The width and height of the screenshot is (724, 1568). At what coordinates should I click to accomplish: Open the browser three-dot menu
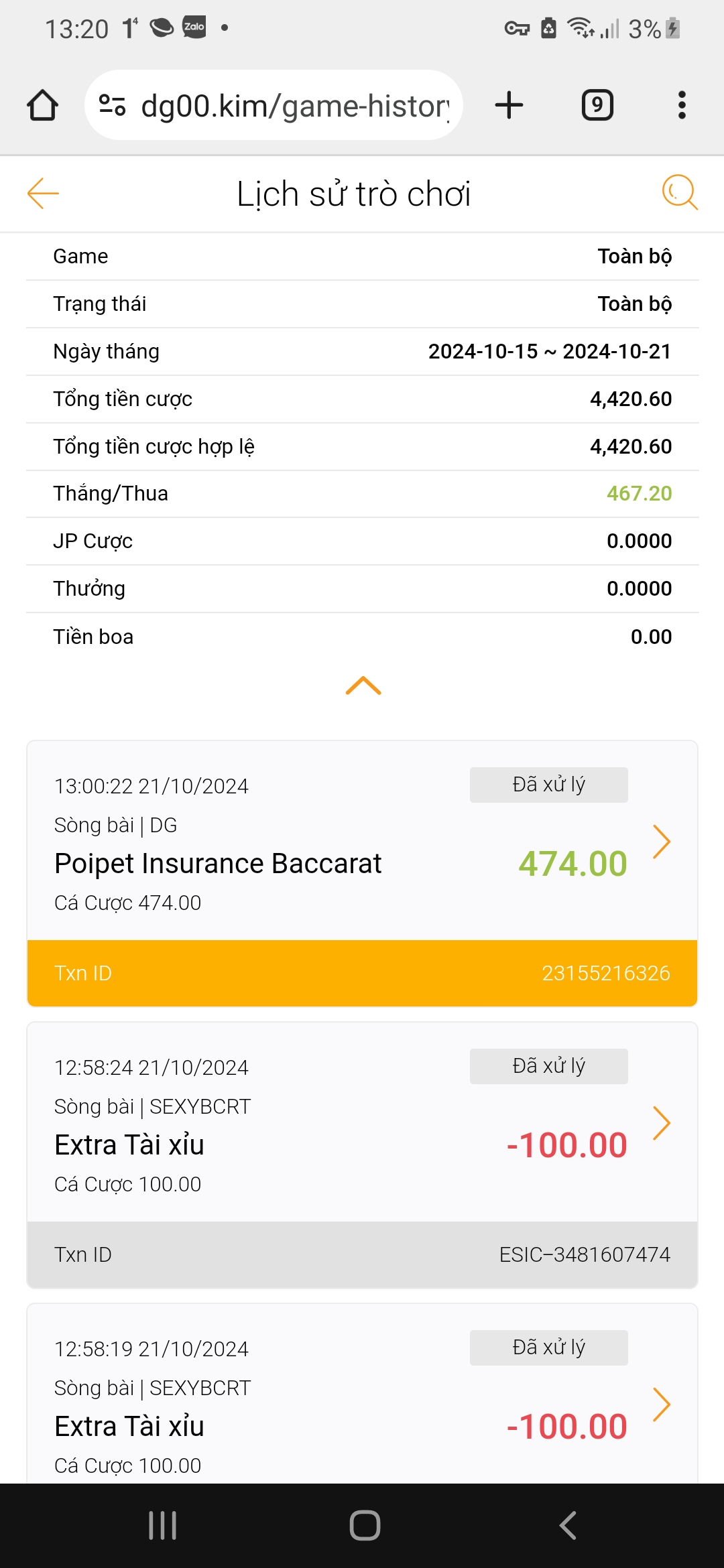pyautogui.click(x=682, y=105)
